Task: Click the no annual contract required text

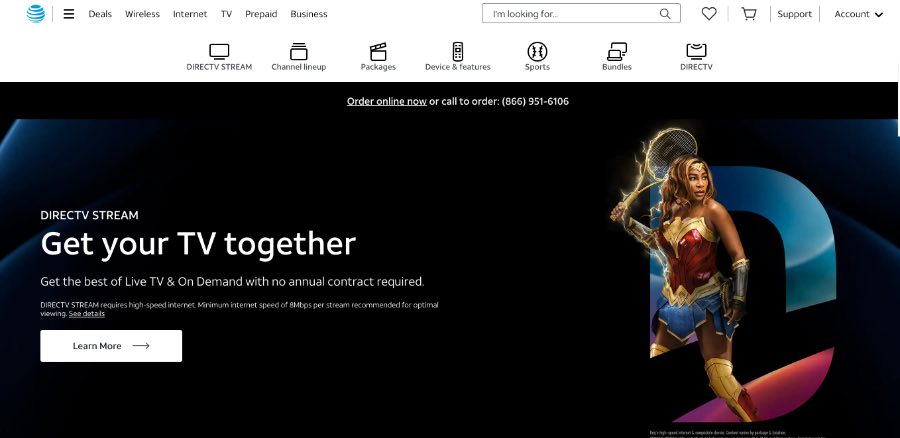Action: click(x=350, y=281)
